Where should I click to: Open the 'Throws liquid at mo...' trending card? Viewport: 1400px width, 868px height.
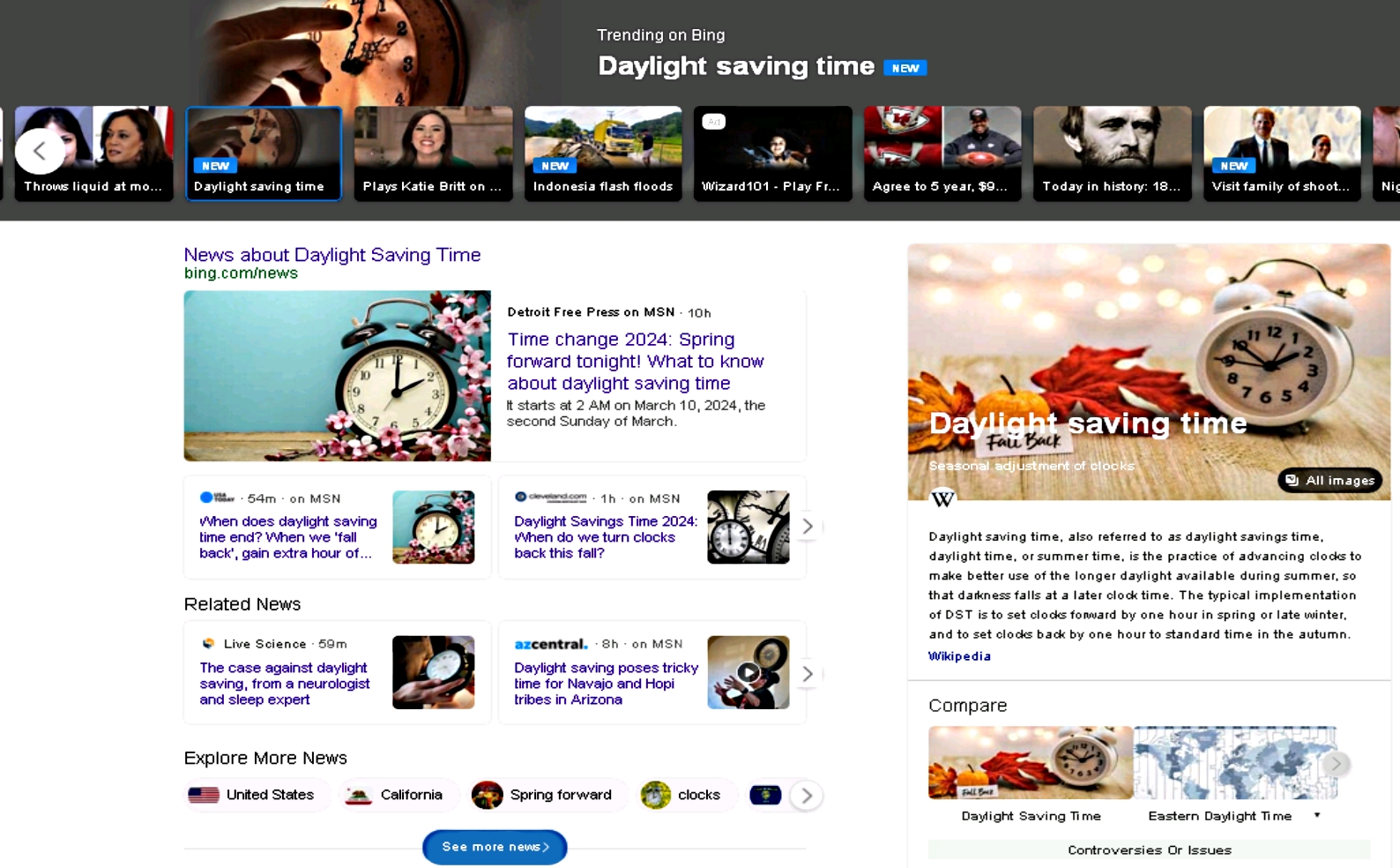pyautogui.click(x=94, y=153)
